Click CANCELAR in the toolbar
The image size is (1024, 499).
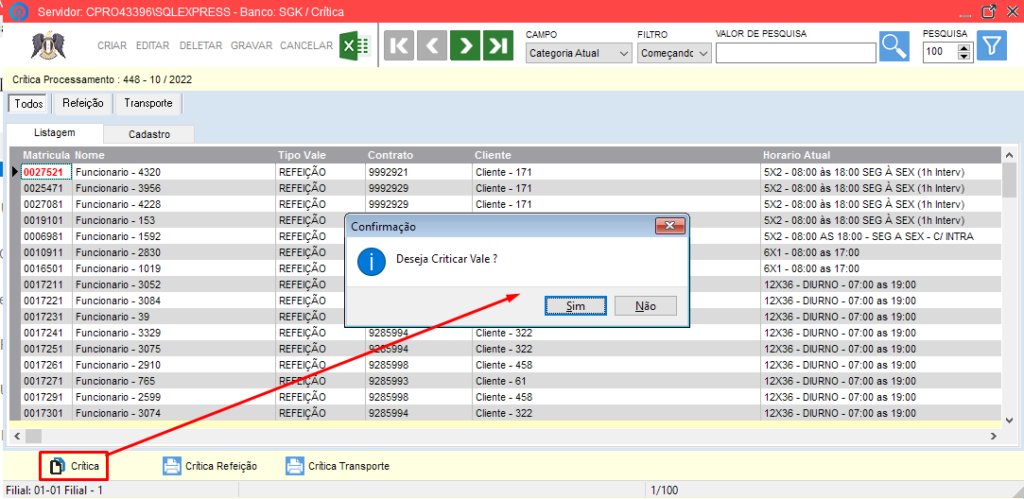tap(306, 46)
